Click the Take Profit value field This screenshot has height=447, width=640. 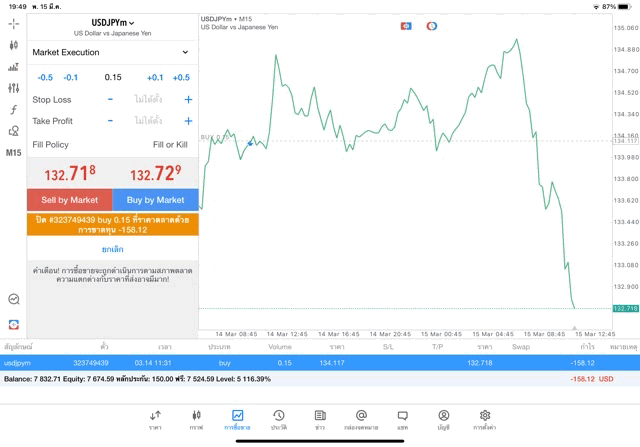click(x=149, y=121)
